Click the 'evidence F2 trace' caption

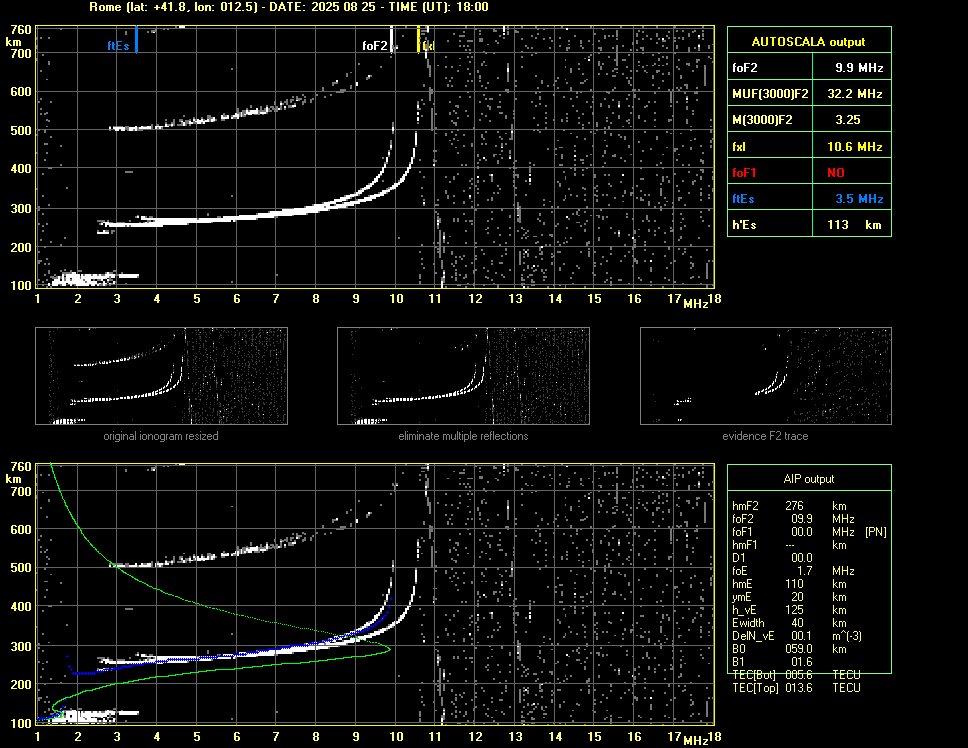pos(766,436)
